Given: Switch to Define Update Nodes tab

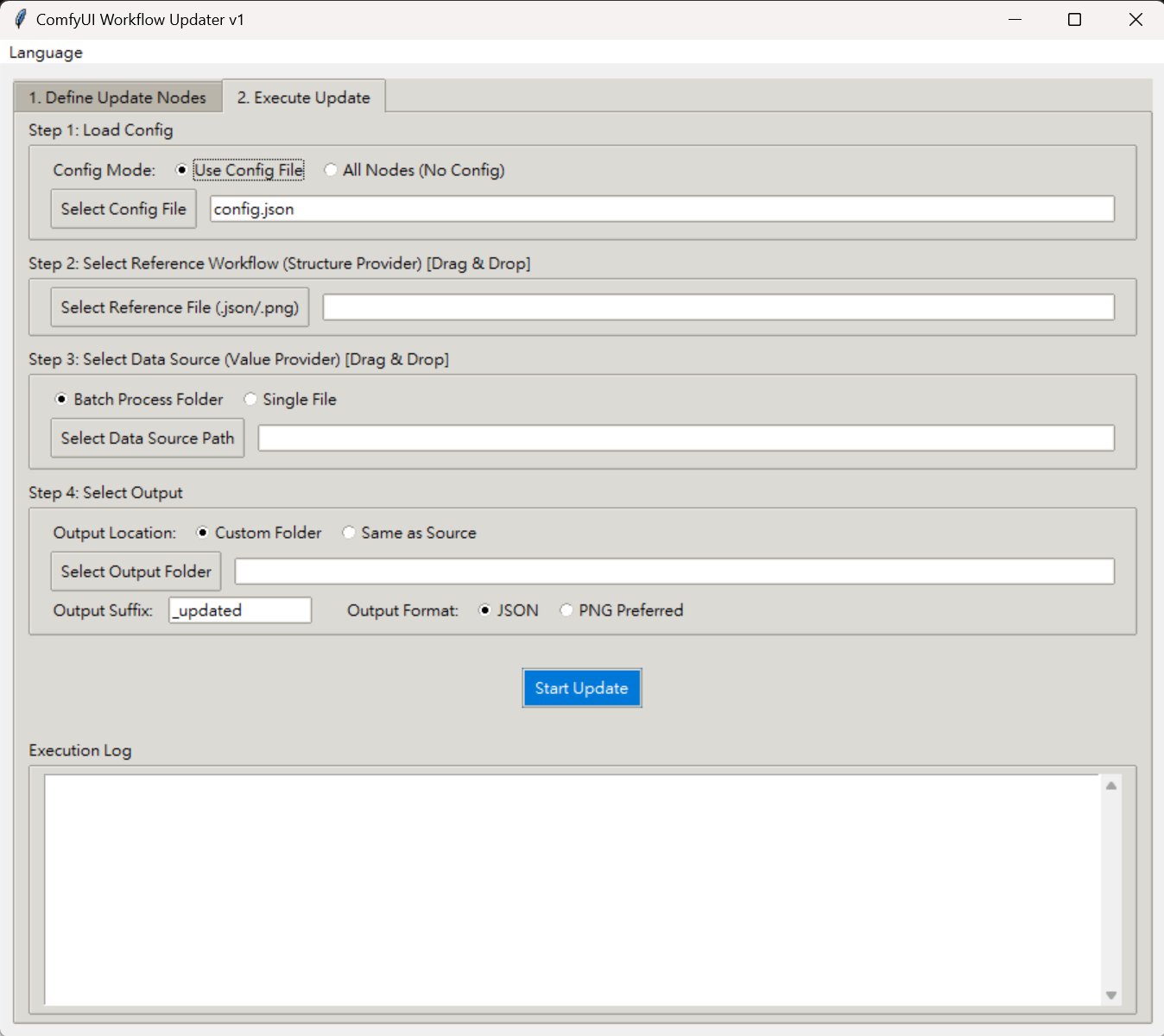Looking at the screenshot, I should (117, 98).
